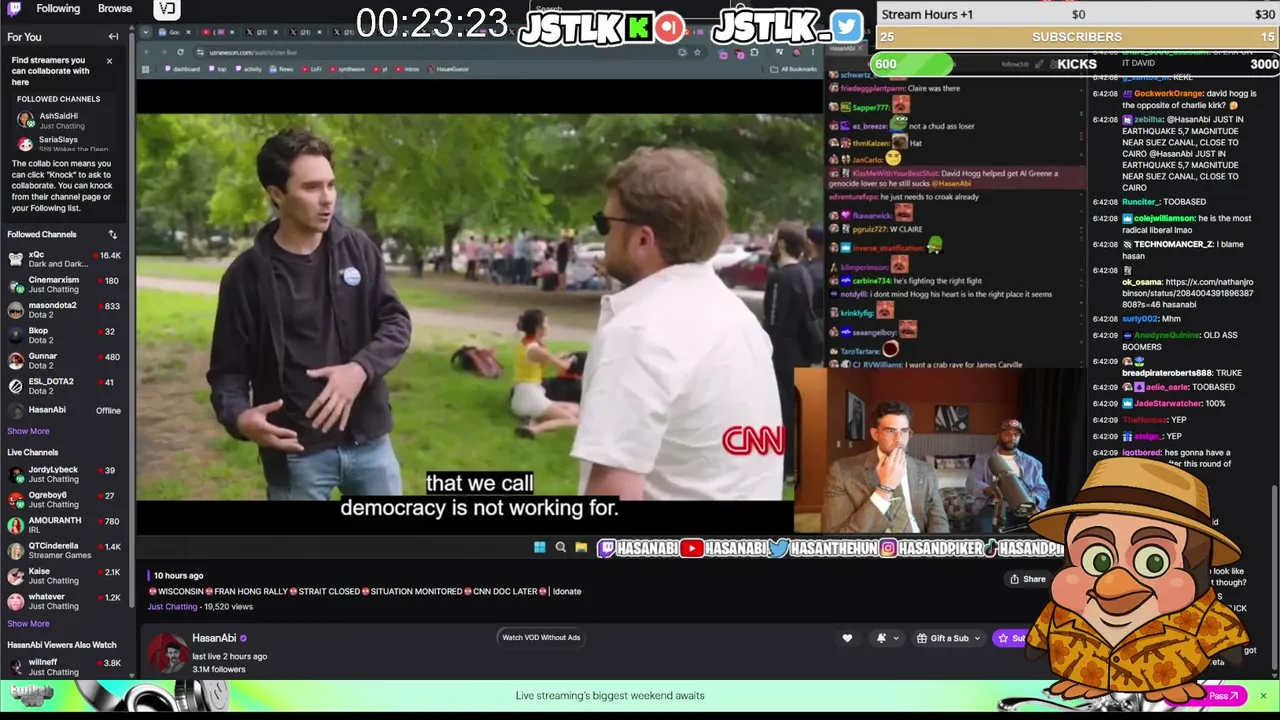Open the News bookmark
The height and width of the screenshot is (720, 1280).
pos(281,69)
